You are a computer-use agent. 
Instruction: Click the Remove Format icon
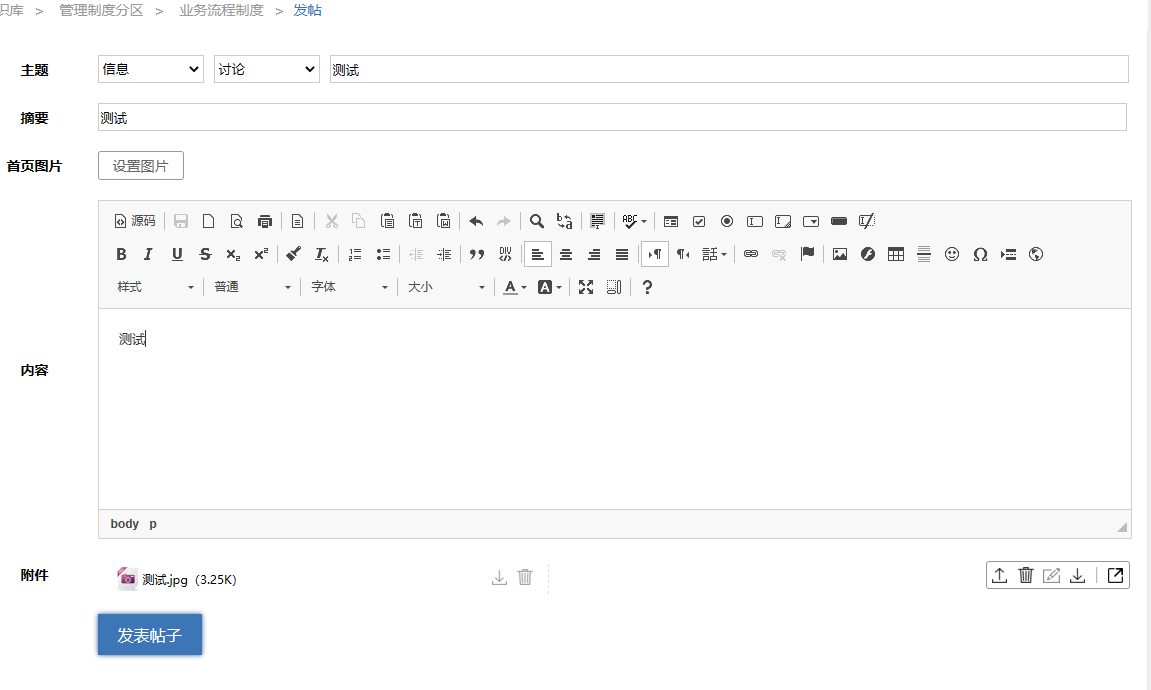322,254
